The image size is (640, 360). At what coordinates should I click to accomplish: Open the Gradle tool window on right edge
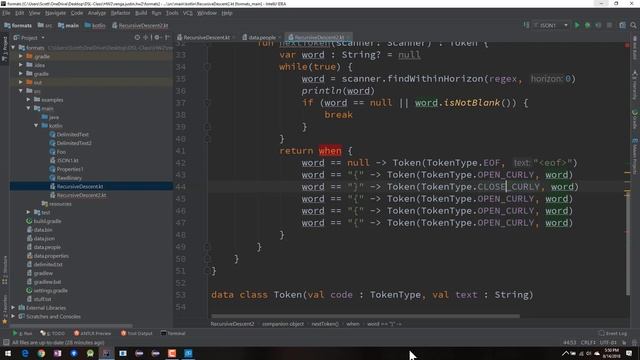click(635, 119)
